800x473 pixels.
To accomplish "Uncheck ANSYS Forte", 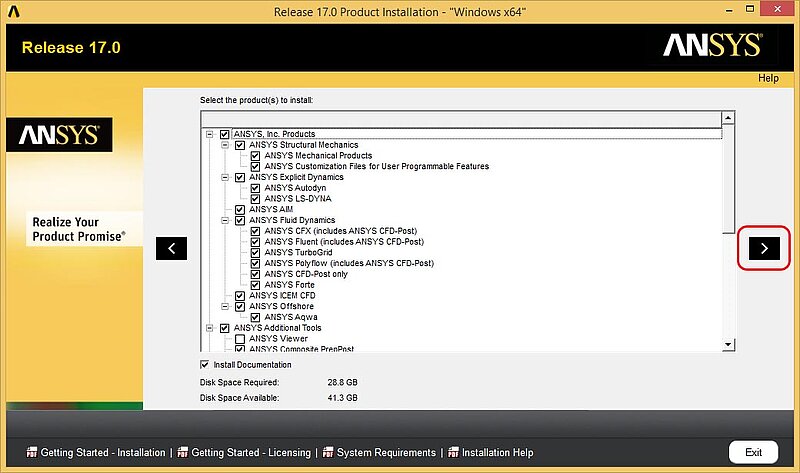I will [255, 285].
